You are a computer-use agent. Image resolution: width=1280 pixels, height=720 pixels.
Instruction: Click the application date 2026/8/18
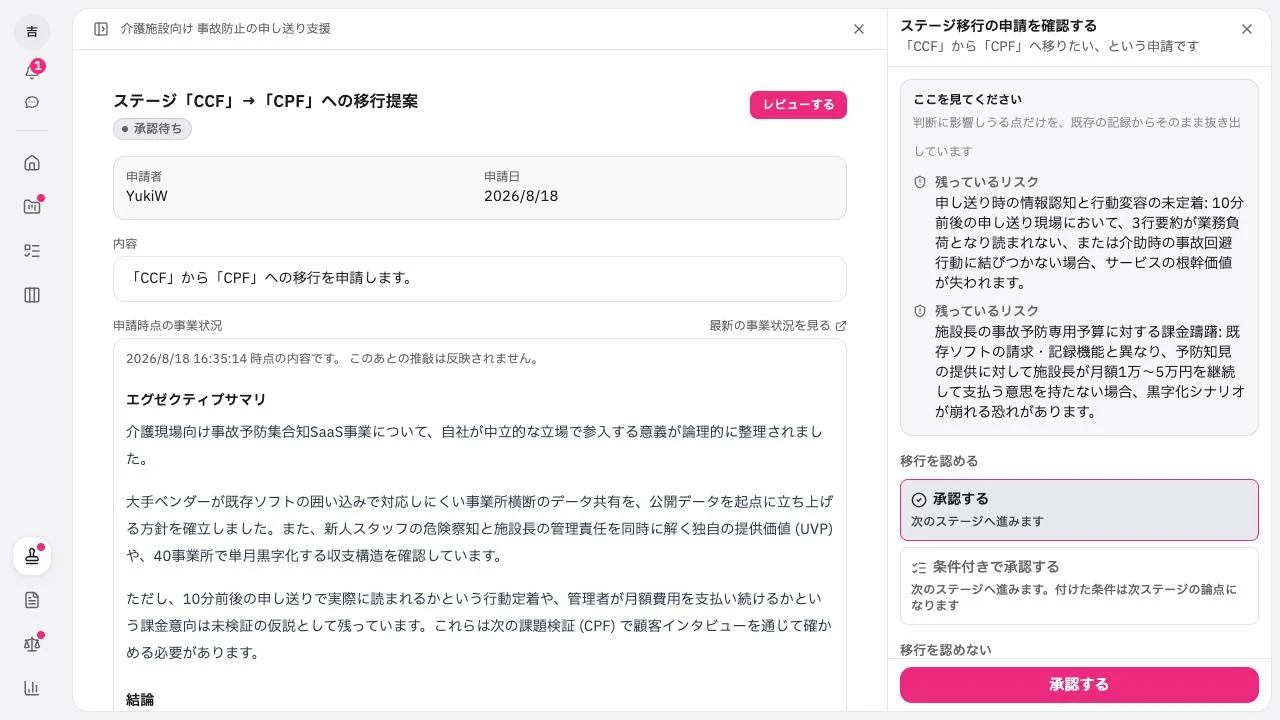click(x=521, y=196)
